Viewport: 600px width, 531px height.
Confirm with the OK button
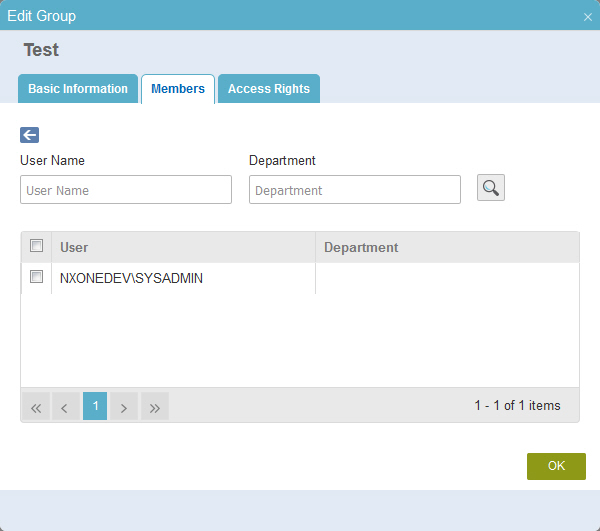[x=556, y=466]
